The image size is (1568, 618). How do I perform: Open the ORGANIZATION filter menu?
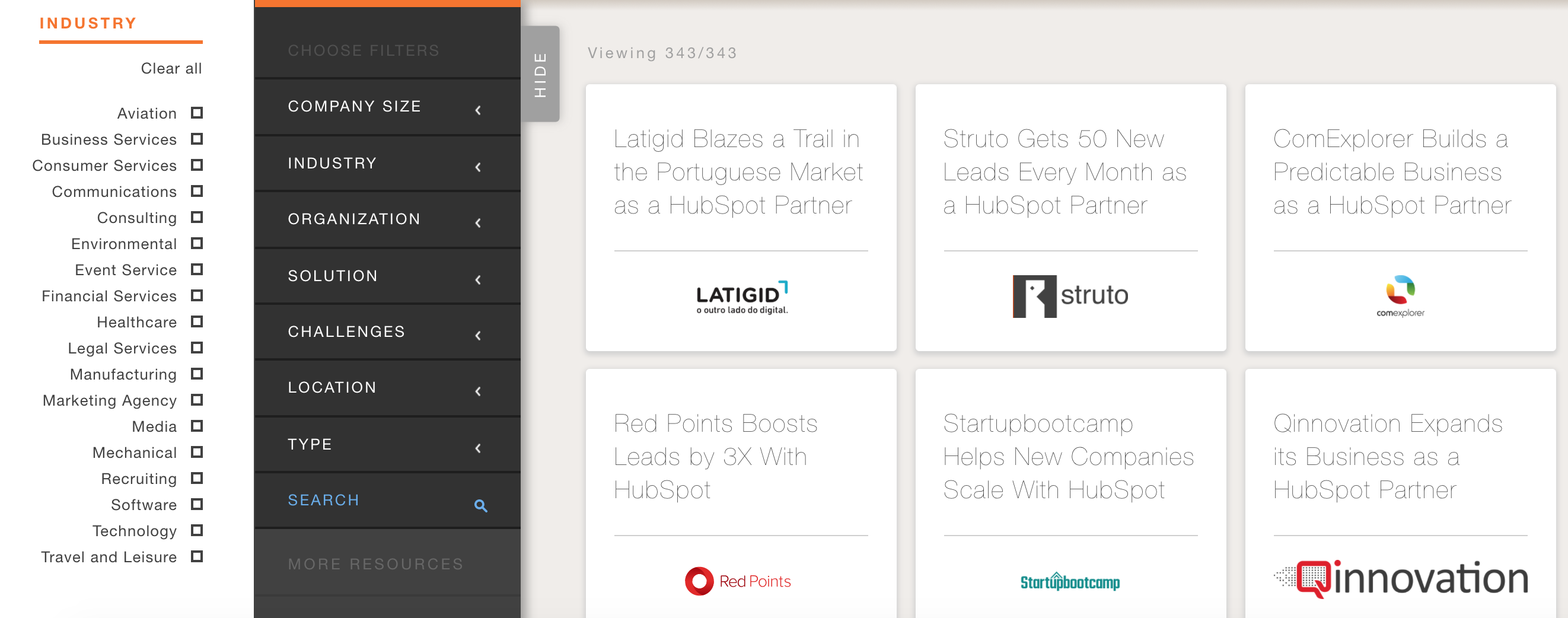(387, 220)
